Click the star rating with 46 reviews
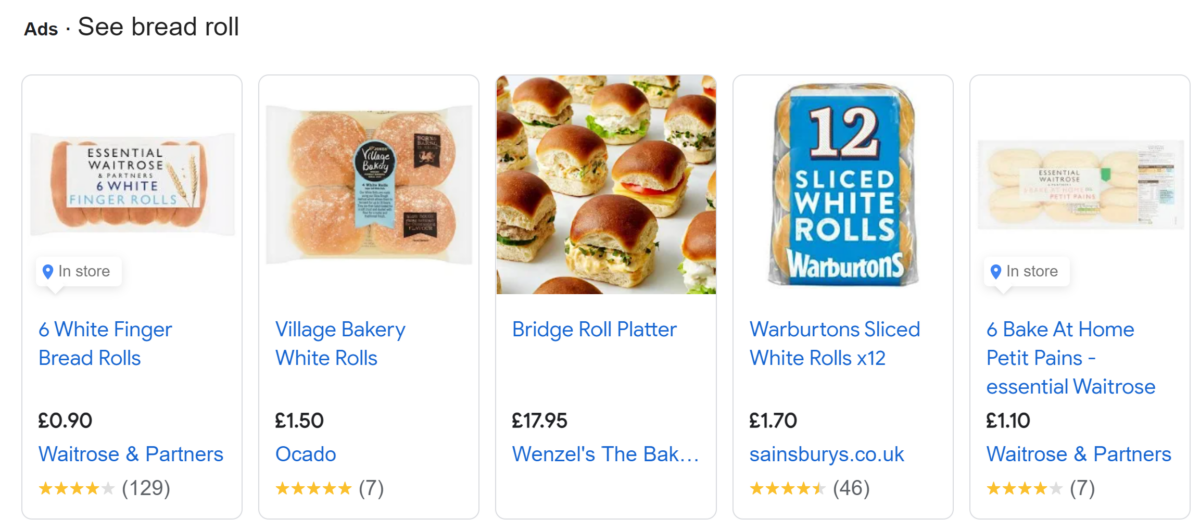Screen dimensions: 1200x531 pyautogui.click(x=809, y=488)
